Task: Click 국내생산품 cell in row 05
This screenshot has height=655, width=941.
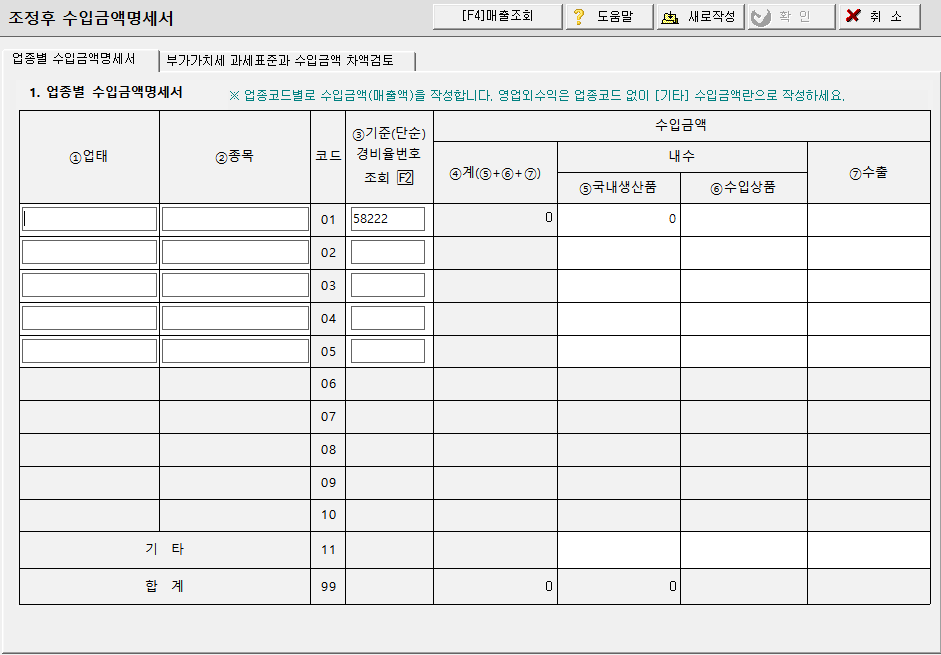Action: click(x=619, y=351)
